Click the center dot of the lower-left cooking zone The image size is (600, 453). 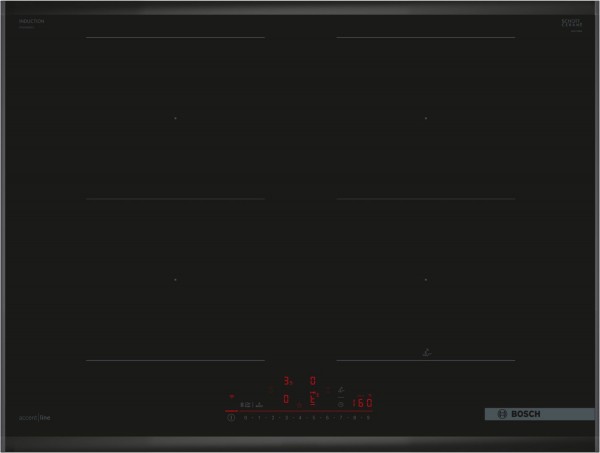[x=175, y=280]
